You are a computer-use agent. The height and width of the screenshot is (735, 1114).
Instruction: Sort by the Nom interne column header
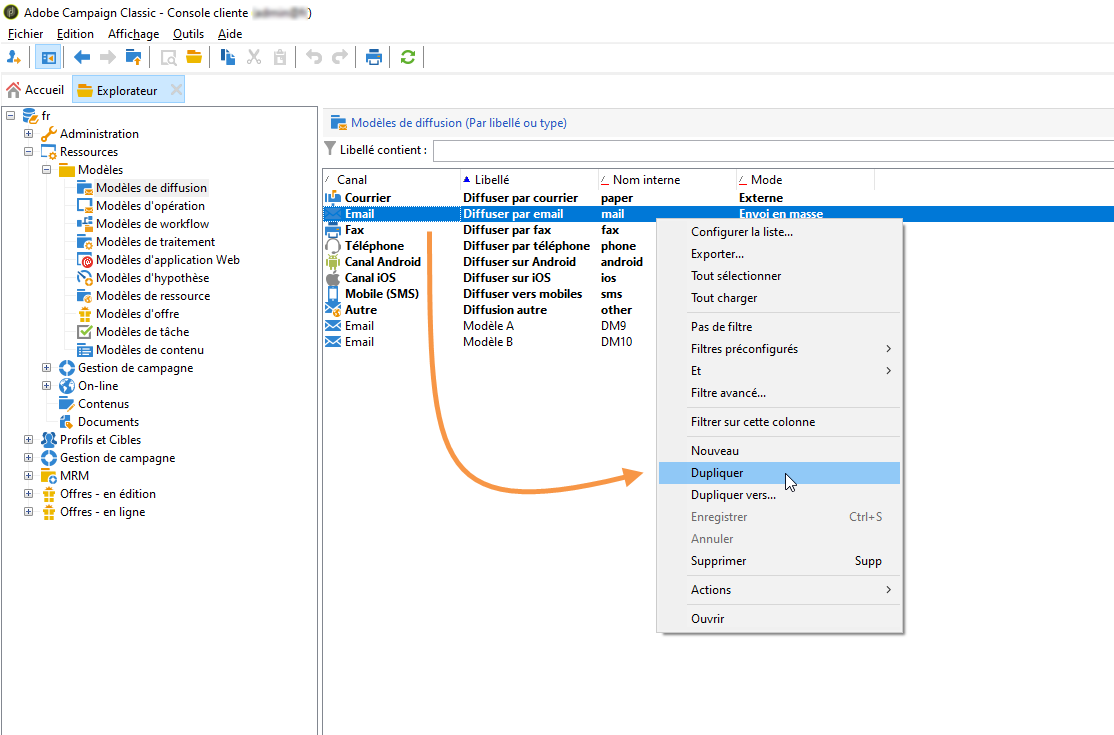click(646, 180)
